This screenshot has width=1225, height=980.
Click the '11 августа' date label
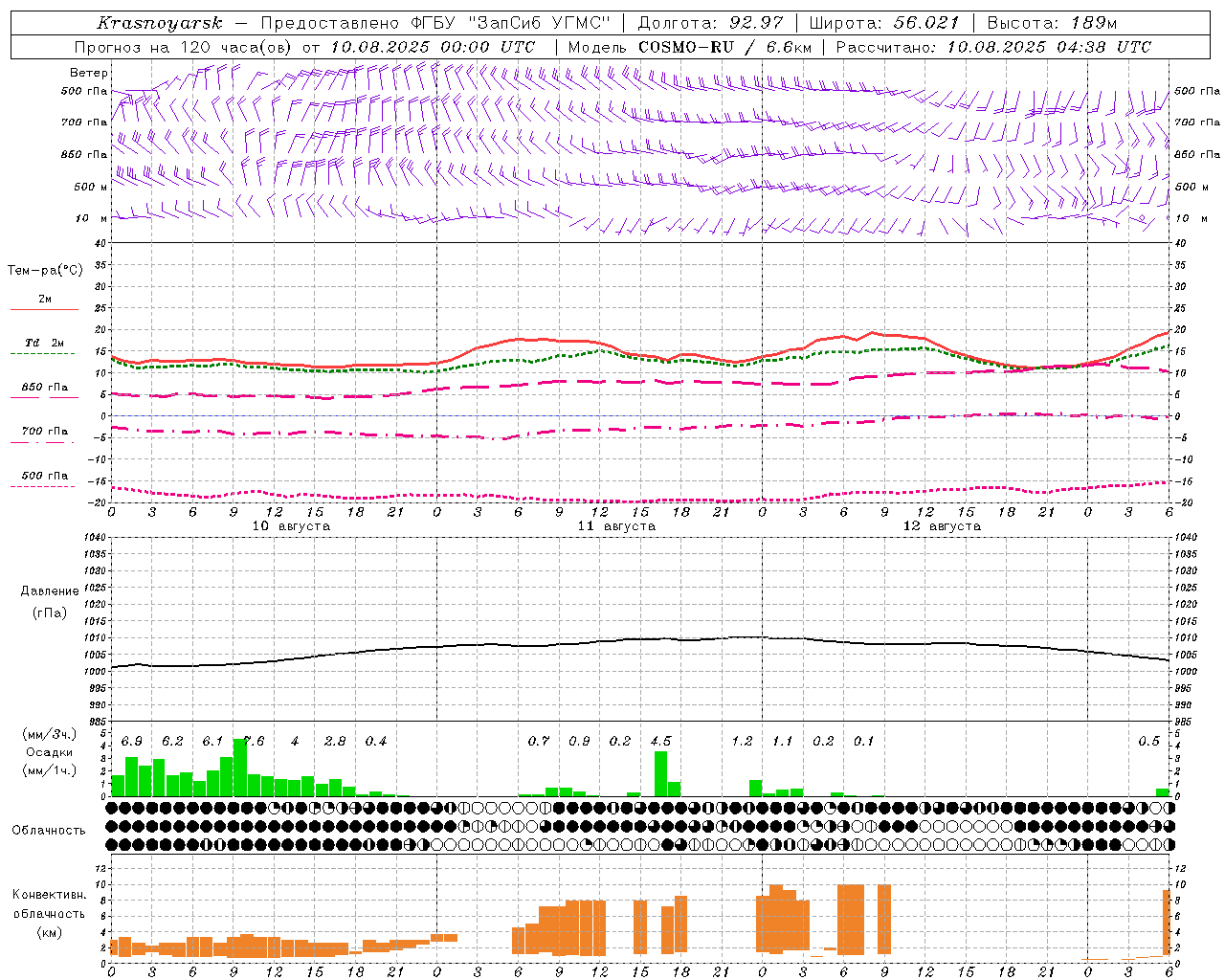click(x=616, y=526)
